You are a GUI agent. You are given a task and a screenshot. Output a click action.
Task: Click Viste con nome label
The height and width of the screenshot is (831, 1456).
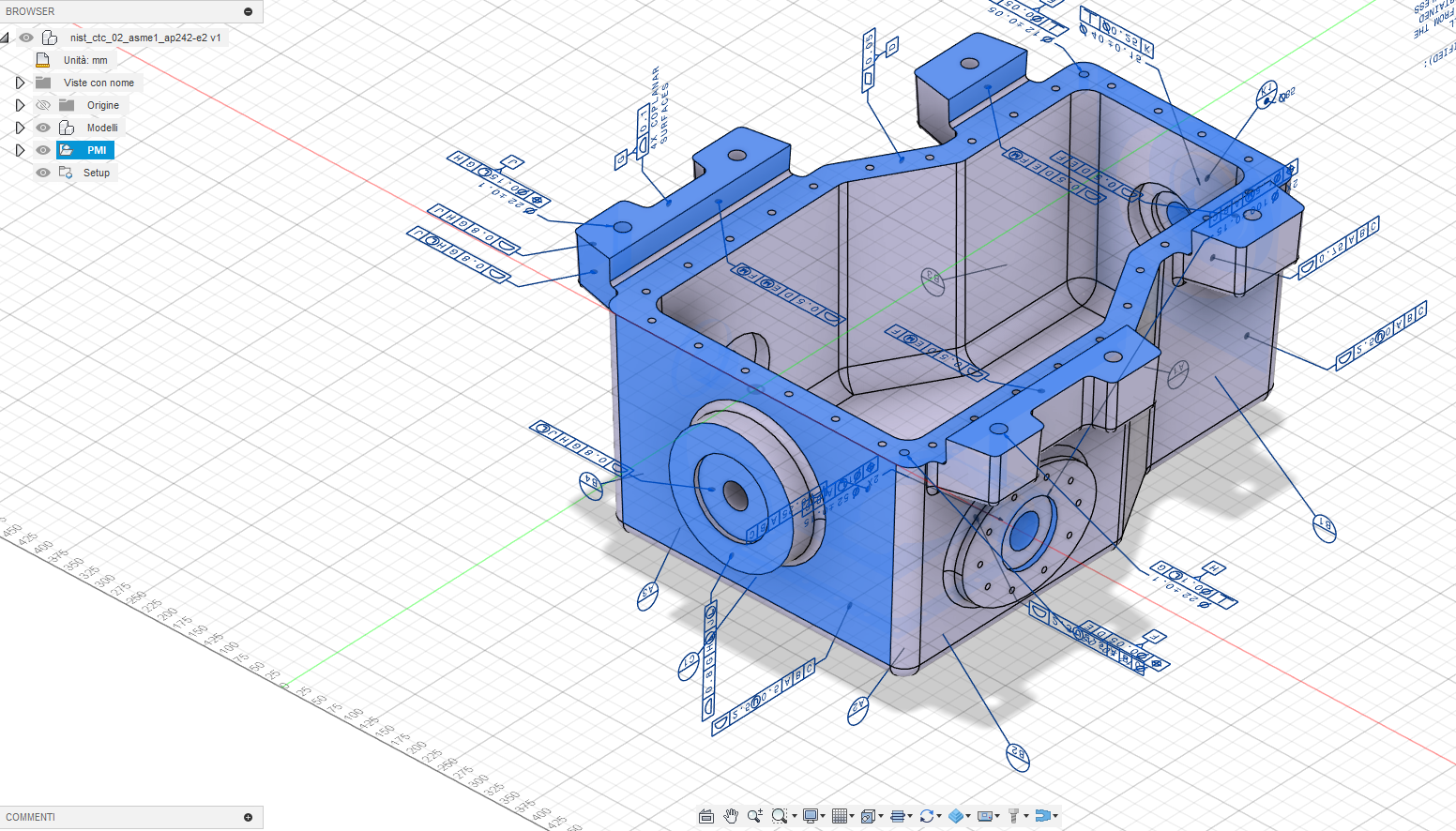[99, 83]
